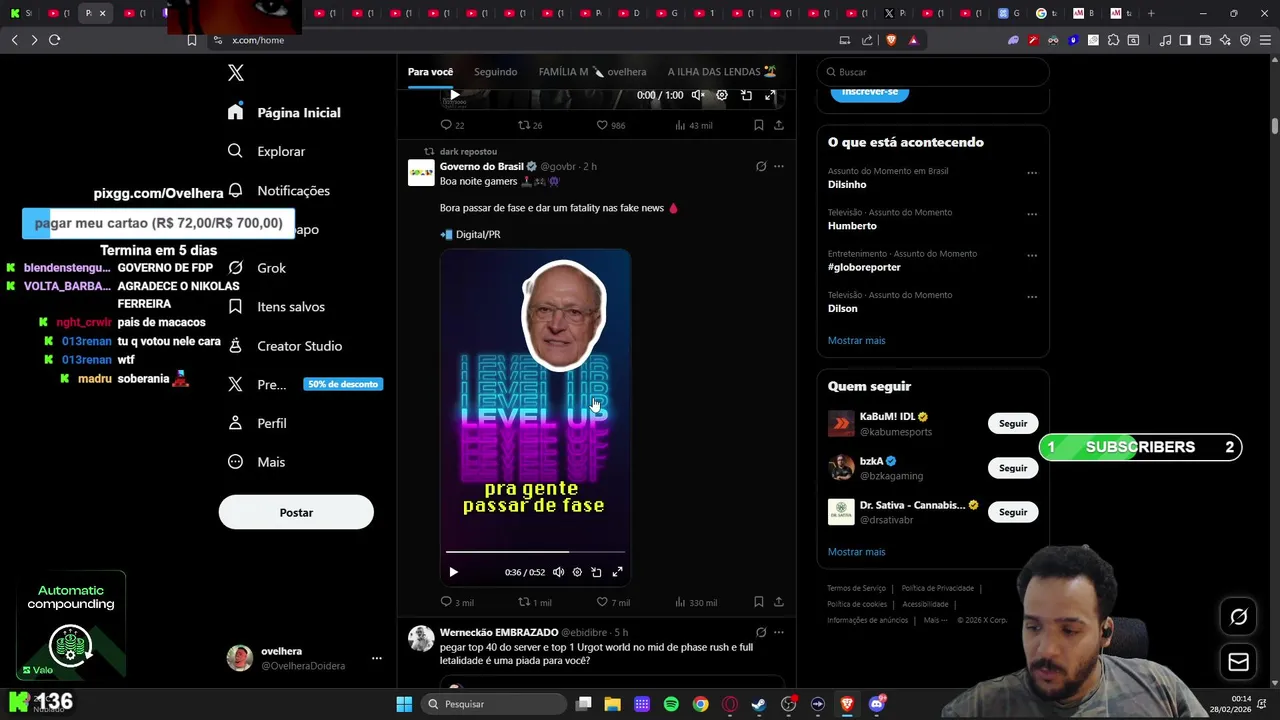Open Itens salvos bookmarks

(x=276, y=307)
